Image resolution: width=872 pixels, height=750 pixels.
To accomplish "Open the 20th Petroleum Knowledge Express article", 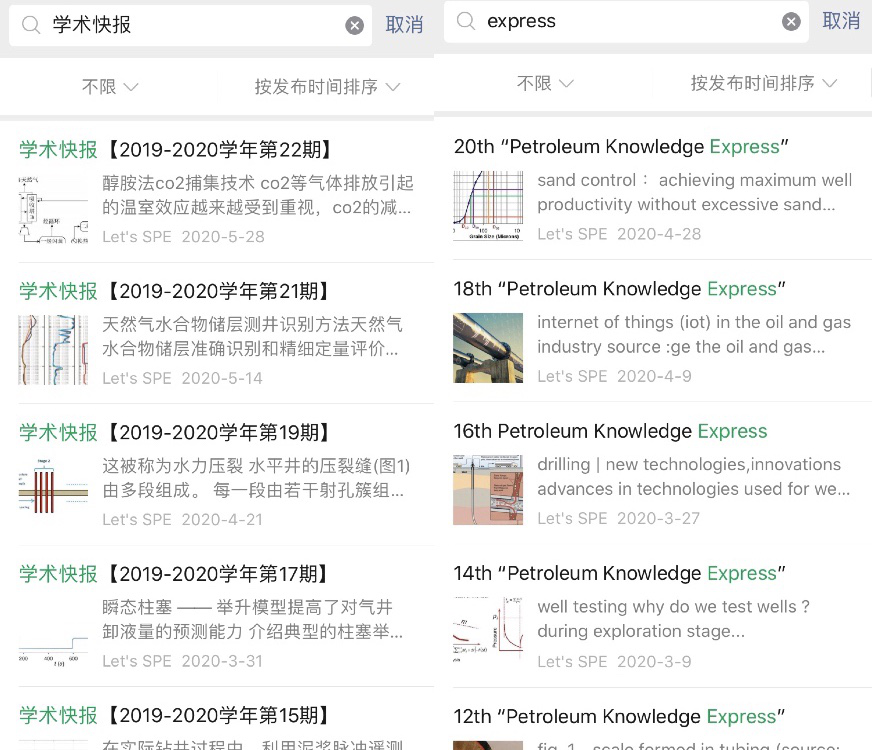I will [x=653, y=146].
